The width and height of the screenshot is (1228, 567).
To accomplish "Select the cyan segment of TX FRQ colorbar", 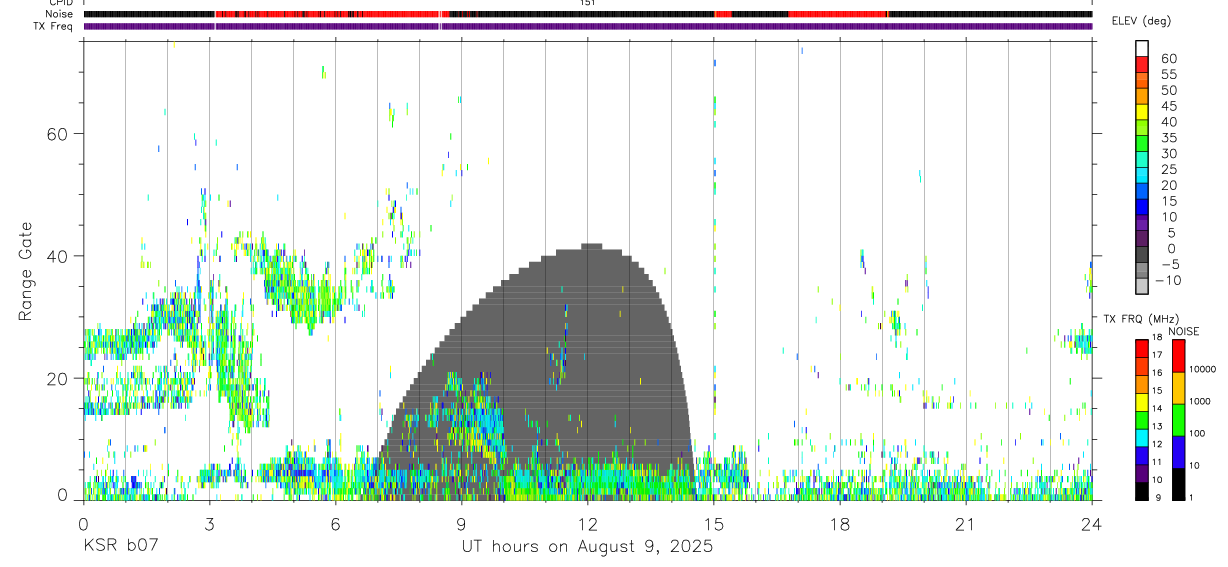I will pyautogui.click(x=1142, y=438).
